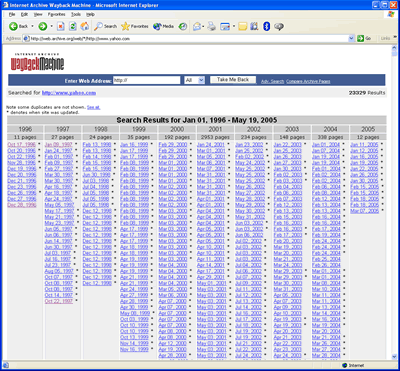This screenshot has height=371, width=400.
Task: Open the Media pane
Action: (x=163, y=26)
